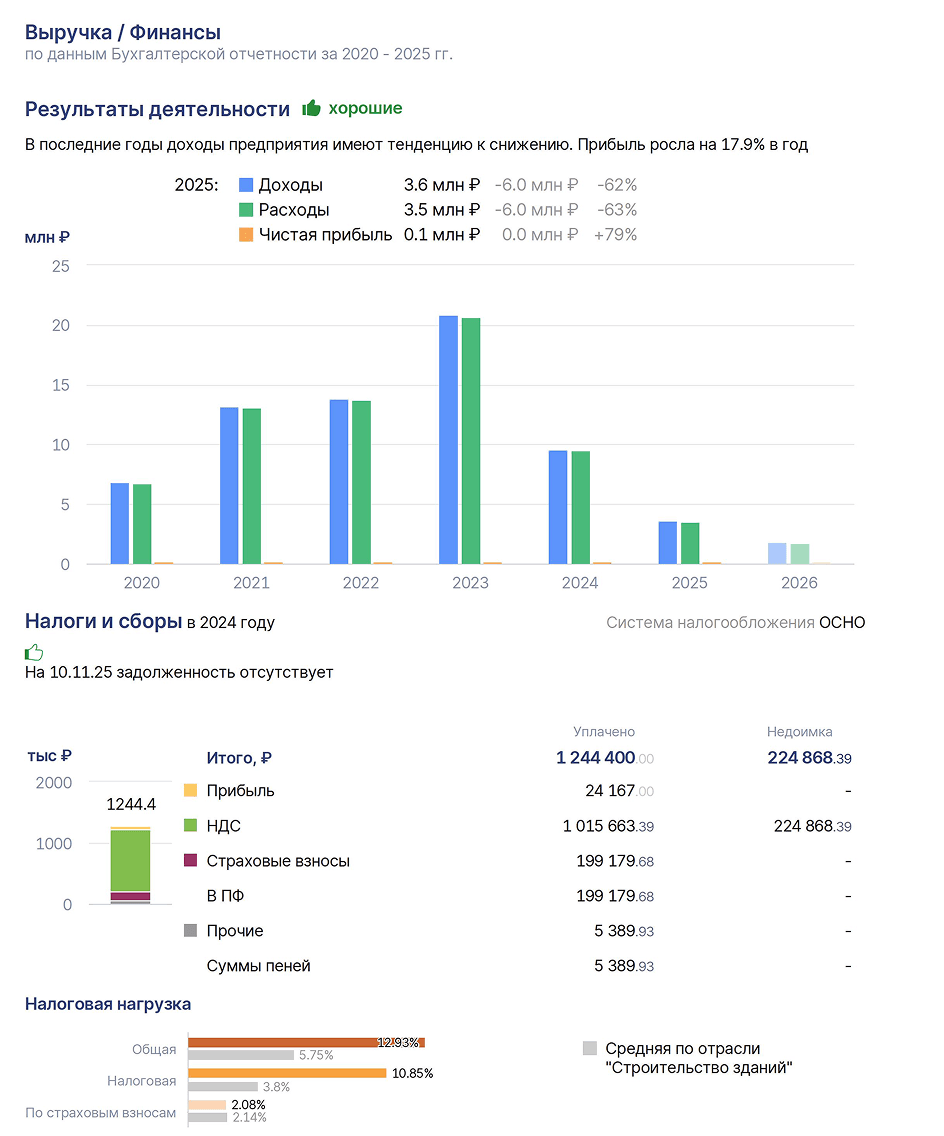Viewport: 944px width, 1136px height.
Task: Click the "Налоги и сборы" heading
Action: 104,621
